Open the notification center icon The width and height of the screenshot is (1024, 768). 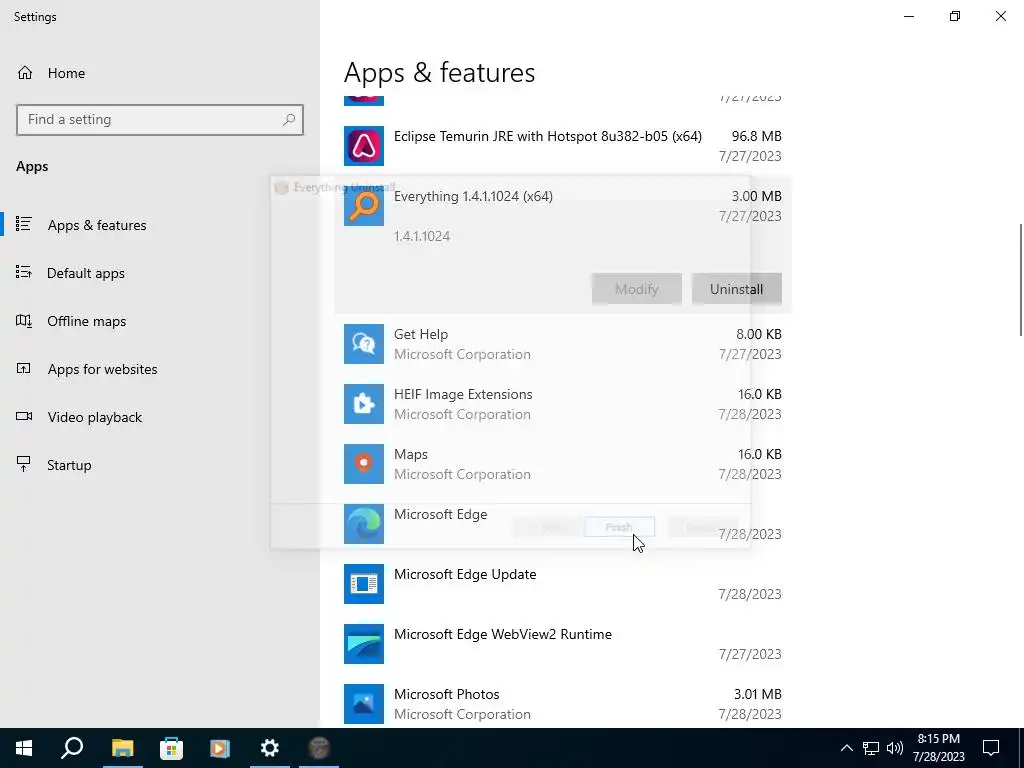coord(991,748)
